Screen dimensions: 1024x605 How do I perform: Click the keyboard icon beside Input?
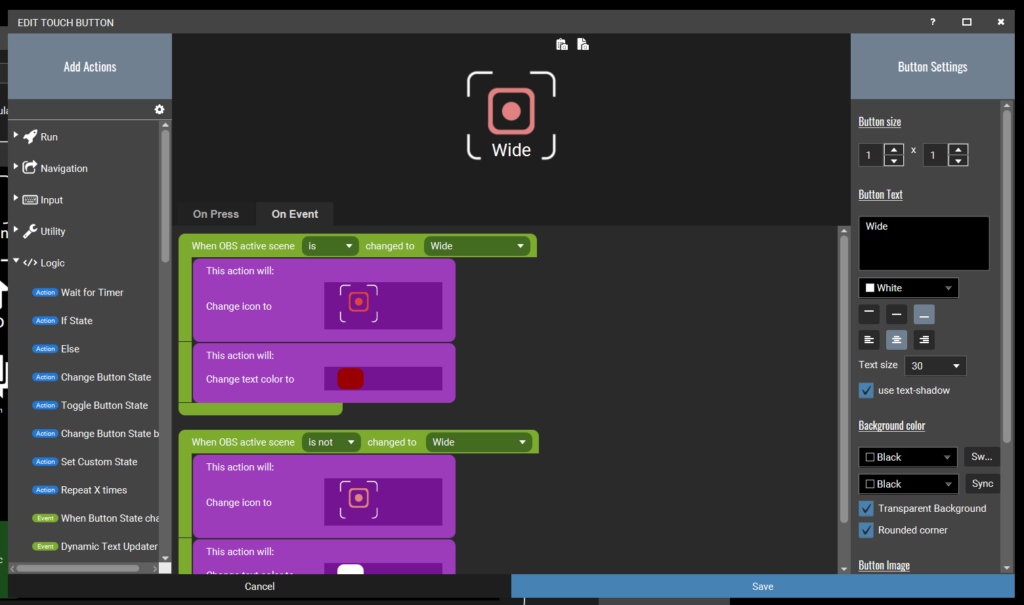(x=30, y=200)
